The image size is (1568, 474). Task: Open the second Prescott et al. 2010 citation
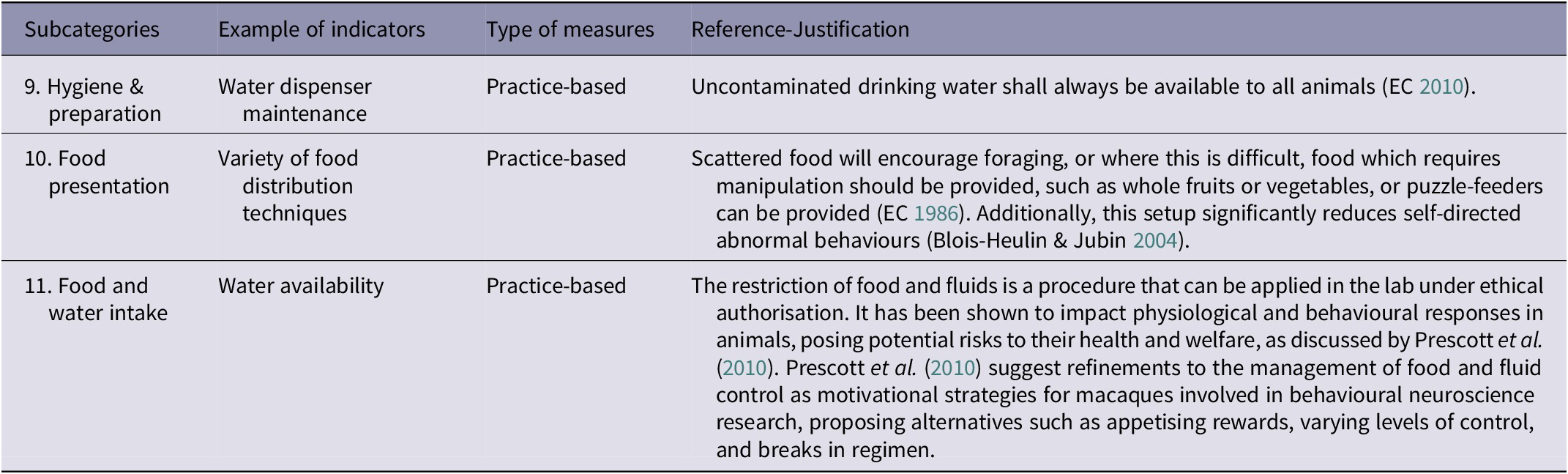click(x=952, y=367)
